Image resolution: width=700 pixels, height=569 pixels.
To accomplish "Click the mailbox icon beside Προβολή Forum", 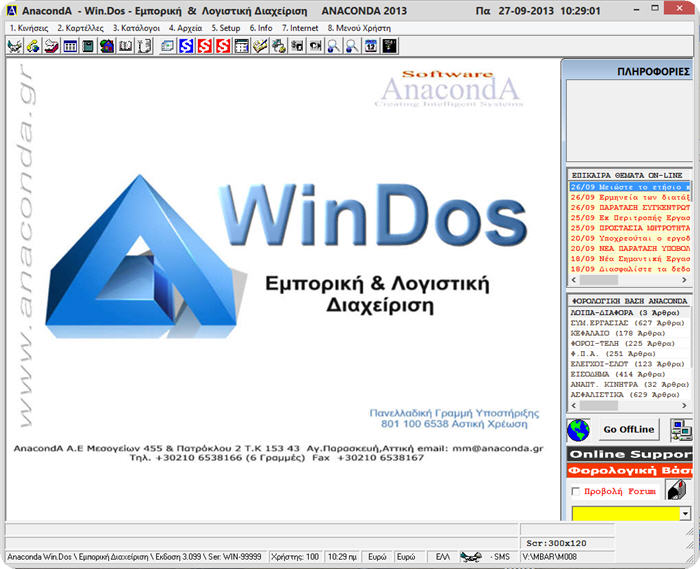I will point(677,490).
